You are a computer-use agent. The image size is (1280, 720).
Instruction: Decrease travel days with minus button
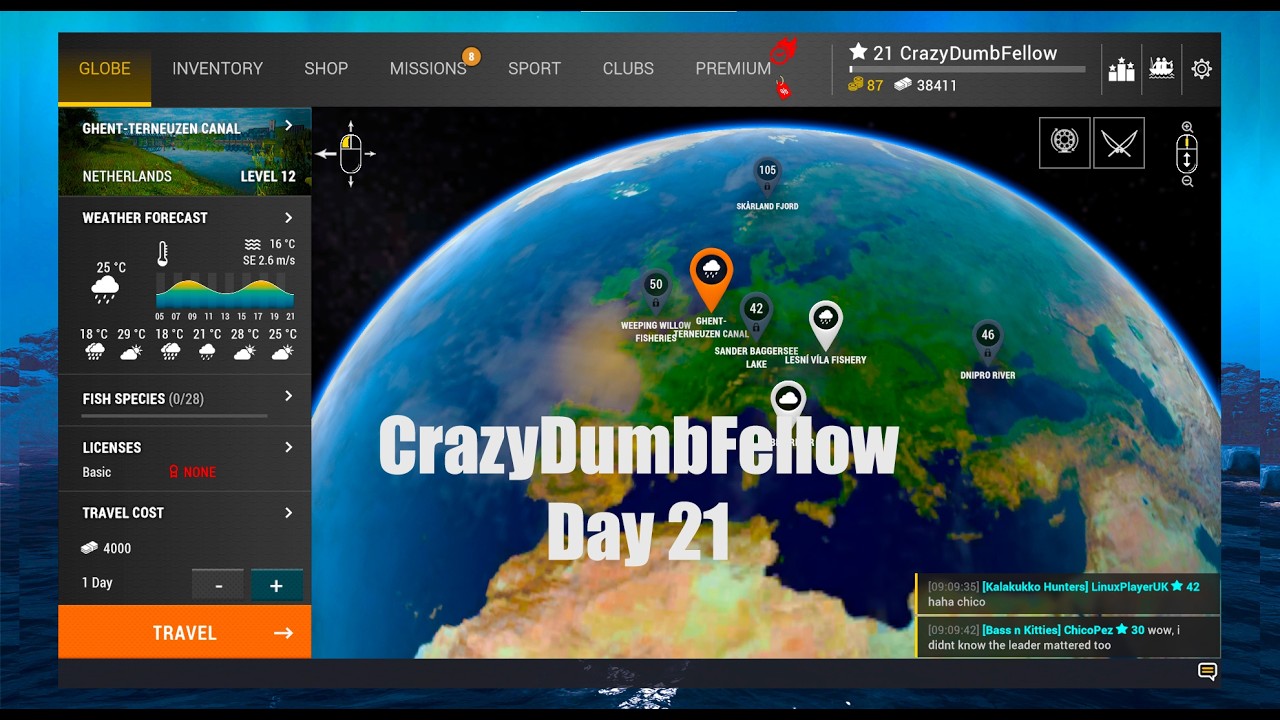[218, 586]
